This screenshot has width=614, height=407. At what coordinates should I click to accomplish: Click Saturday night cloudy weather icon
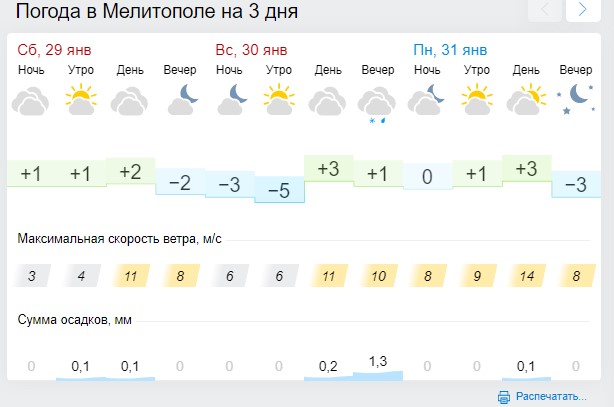click(31, 101)
